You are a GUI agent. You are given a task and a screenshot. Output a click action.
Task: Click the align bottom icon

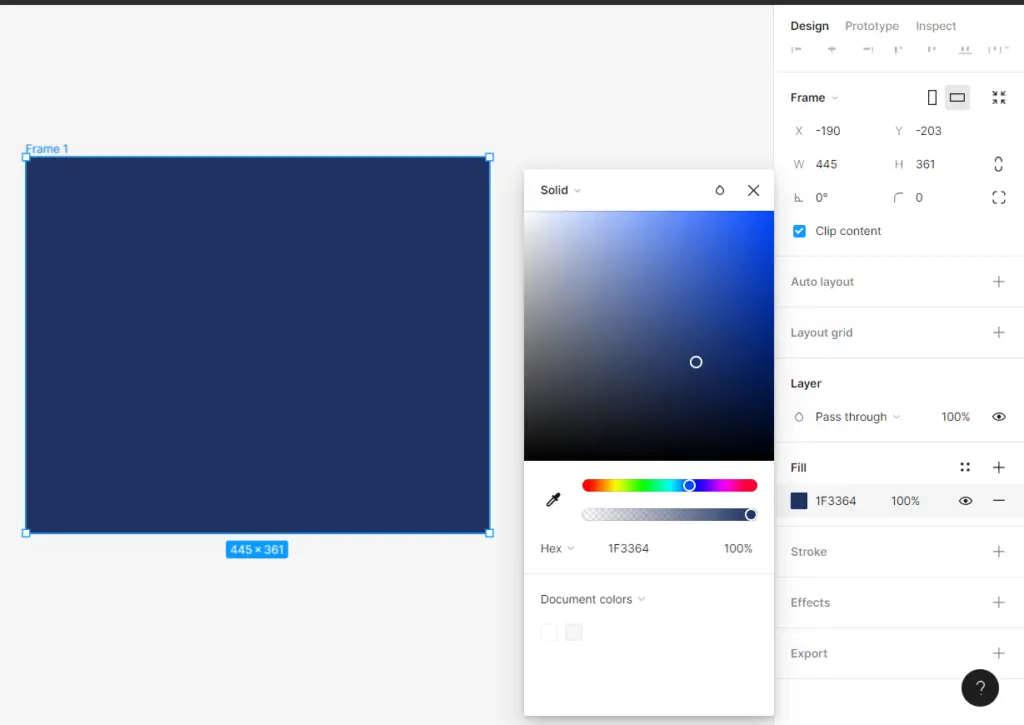965,50
